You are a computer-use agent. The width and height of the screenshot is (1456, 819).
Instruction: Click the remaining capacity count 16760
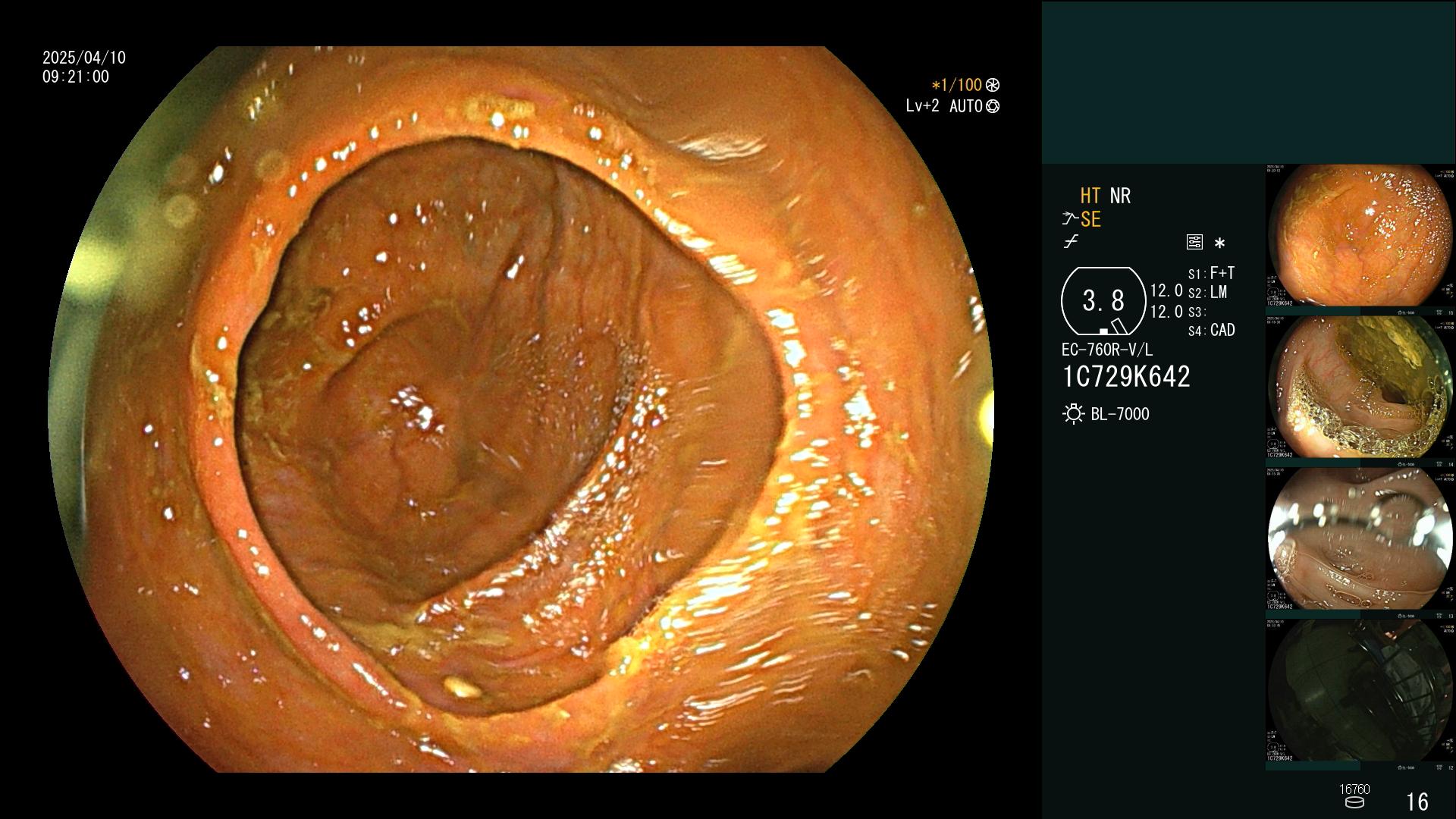click(x=1354, y=789)
